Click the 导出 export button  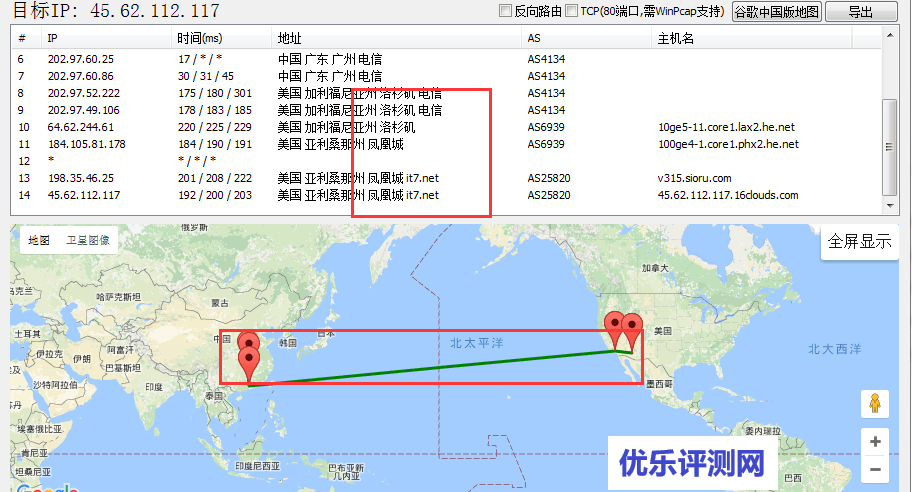pyautogui.click(x=861, y=12)
